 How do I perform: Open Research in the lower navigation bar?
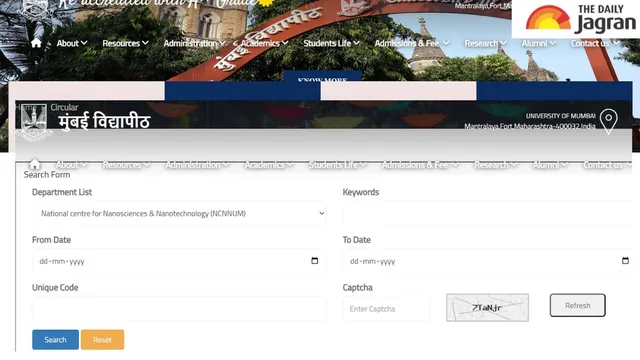click(496, 164)
